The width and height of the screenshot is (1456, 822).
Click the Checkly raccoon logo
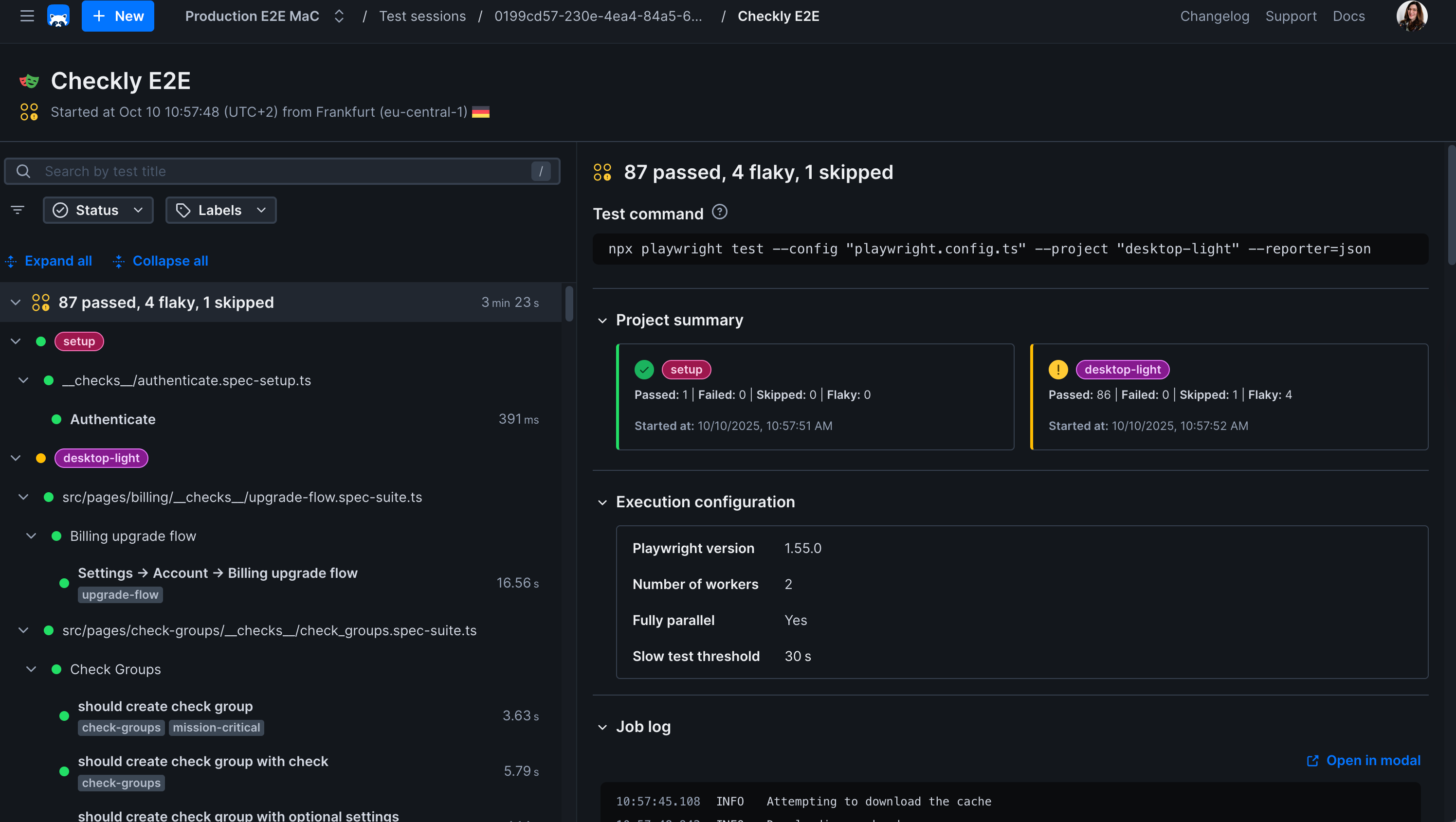point(58,16)
